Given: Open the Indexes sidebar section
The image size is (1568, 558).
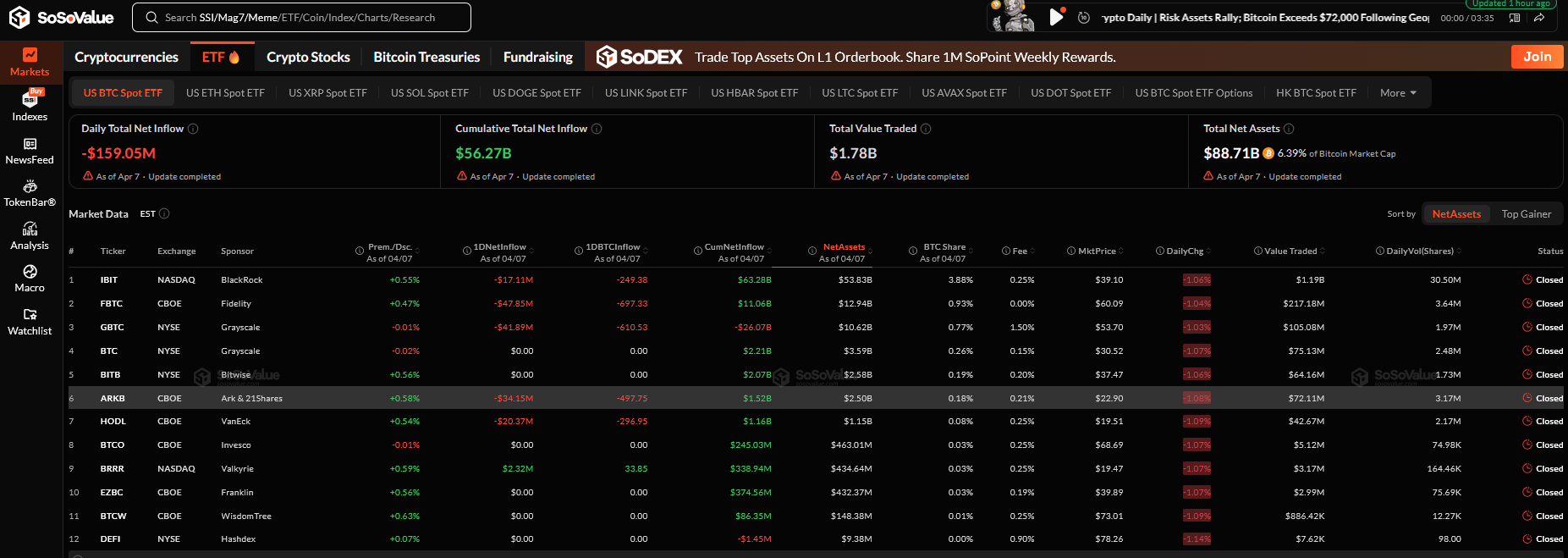Looking at the screenshot, I should [30, 106].
